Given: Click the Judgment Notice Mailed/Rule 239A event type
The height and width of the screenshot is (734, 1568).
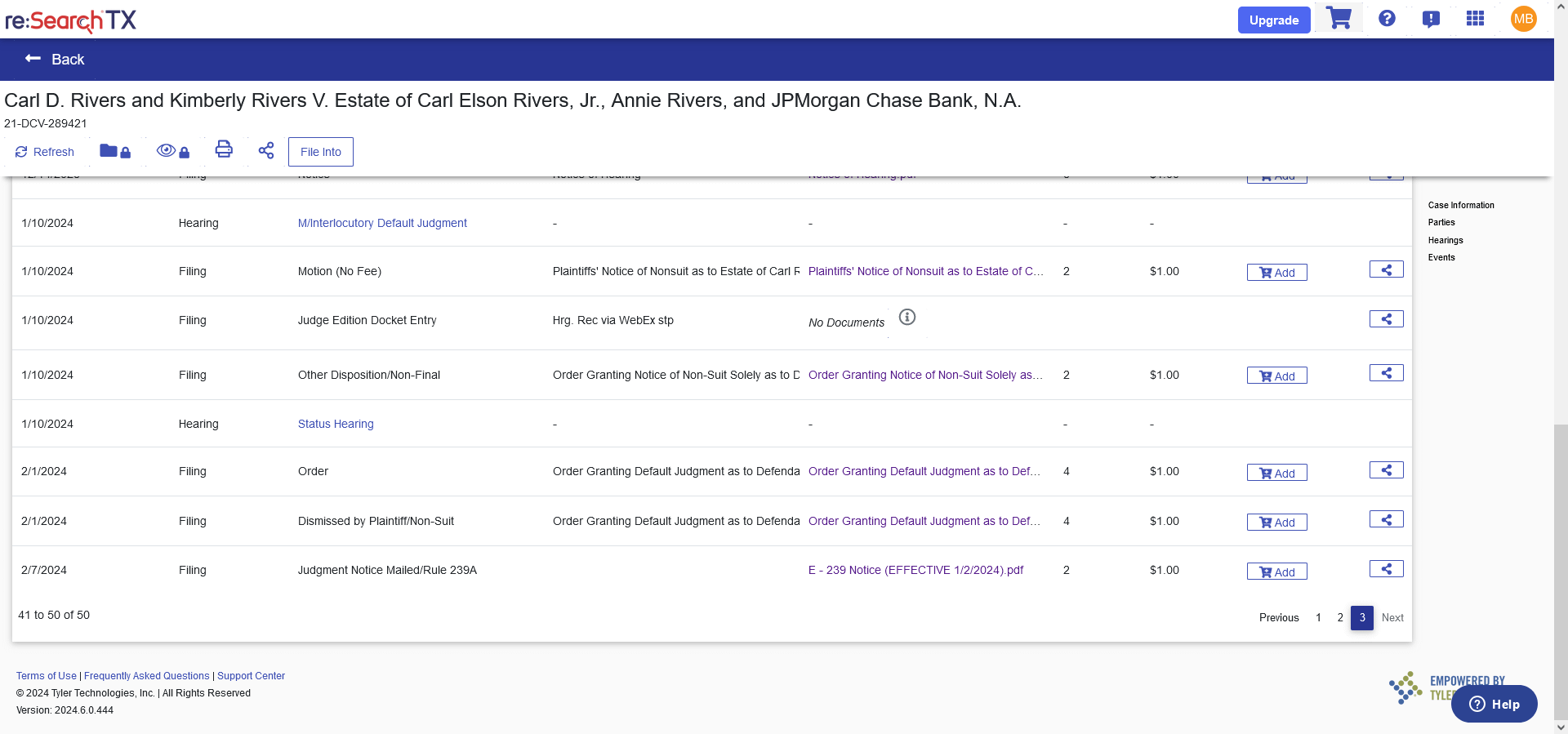Looking at the screenshot, I should [387, 570].
